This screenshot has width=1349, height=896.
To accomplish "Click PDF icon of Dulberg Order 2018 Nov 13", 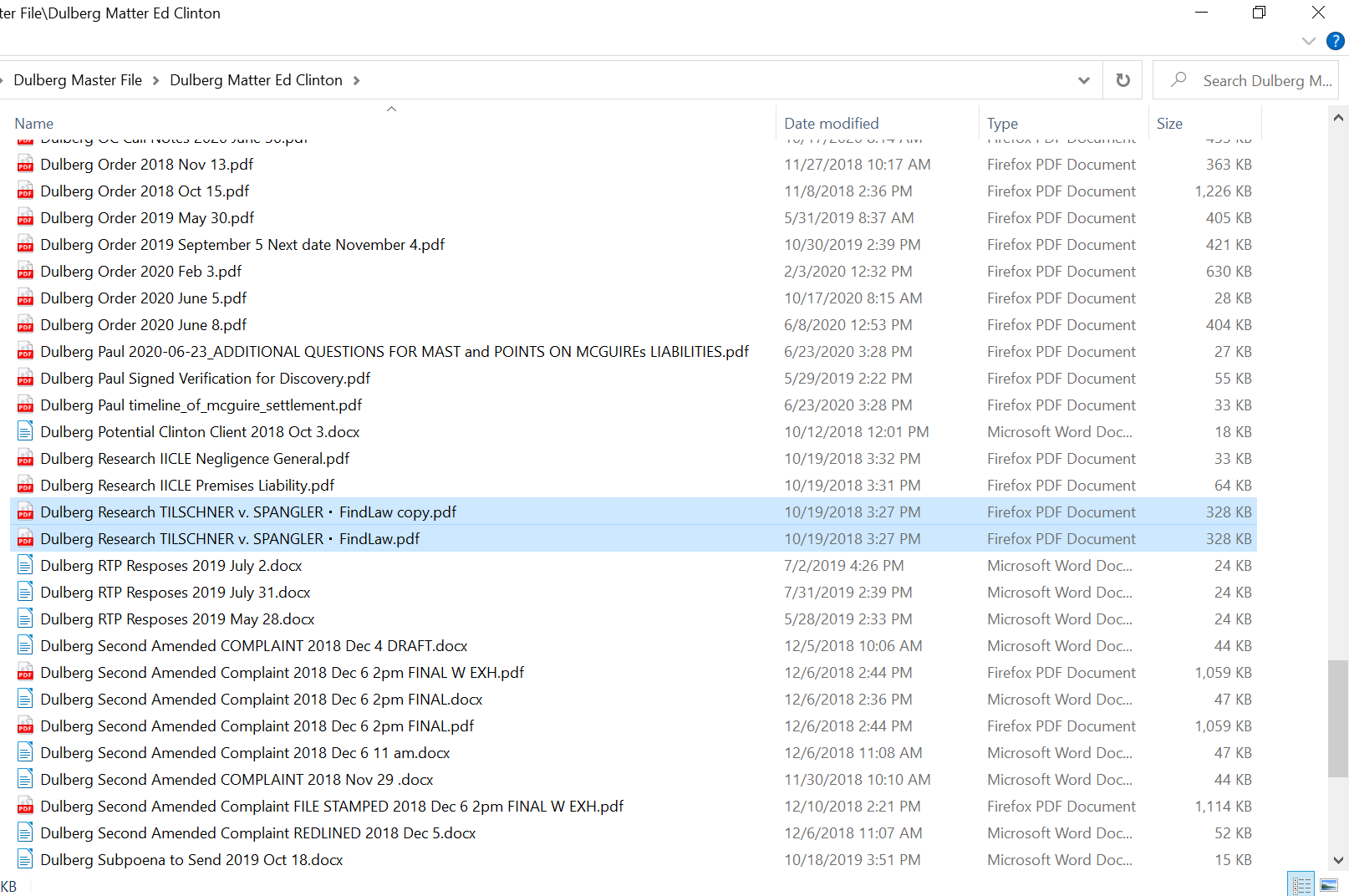I will tap(26, 165).
